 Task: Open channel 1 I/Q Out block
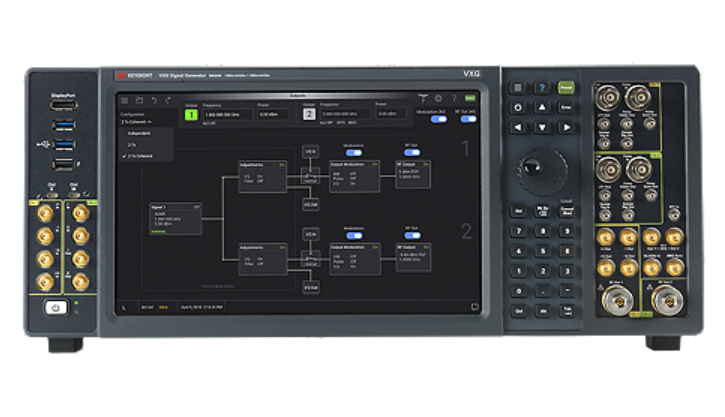(x=310, y=204)
